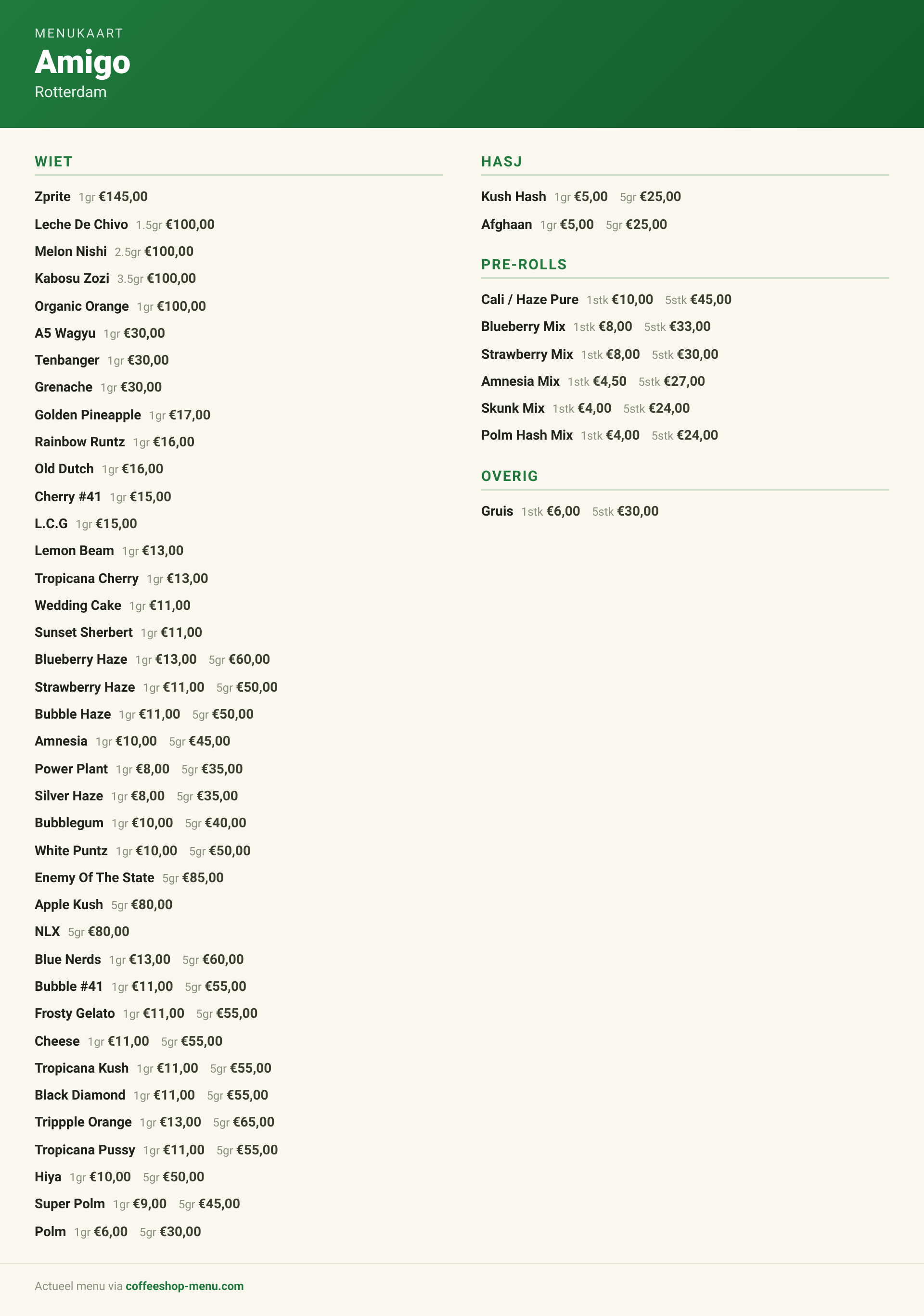
Task: Click the OVERIG section heading
Action: pos(509,476)
